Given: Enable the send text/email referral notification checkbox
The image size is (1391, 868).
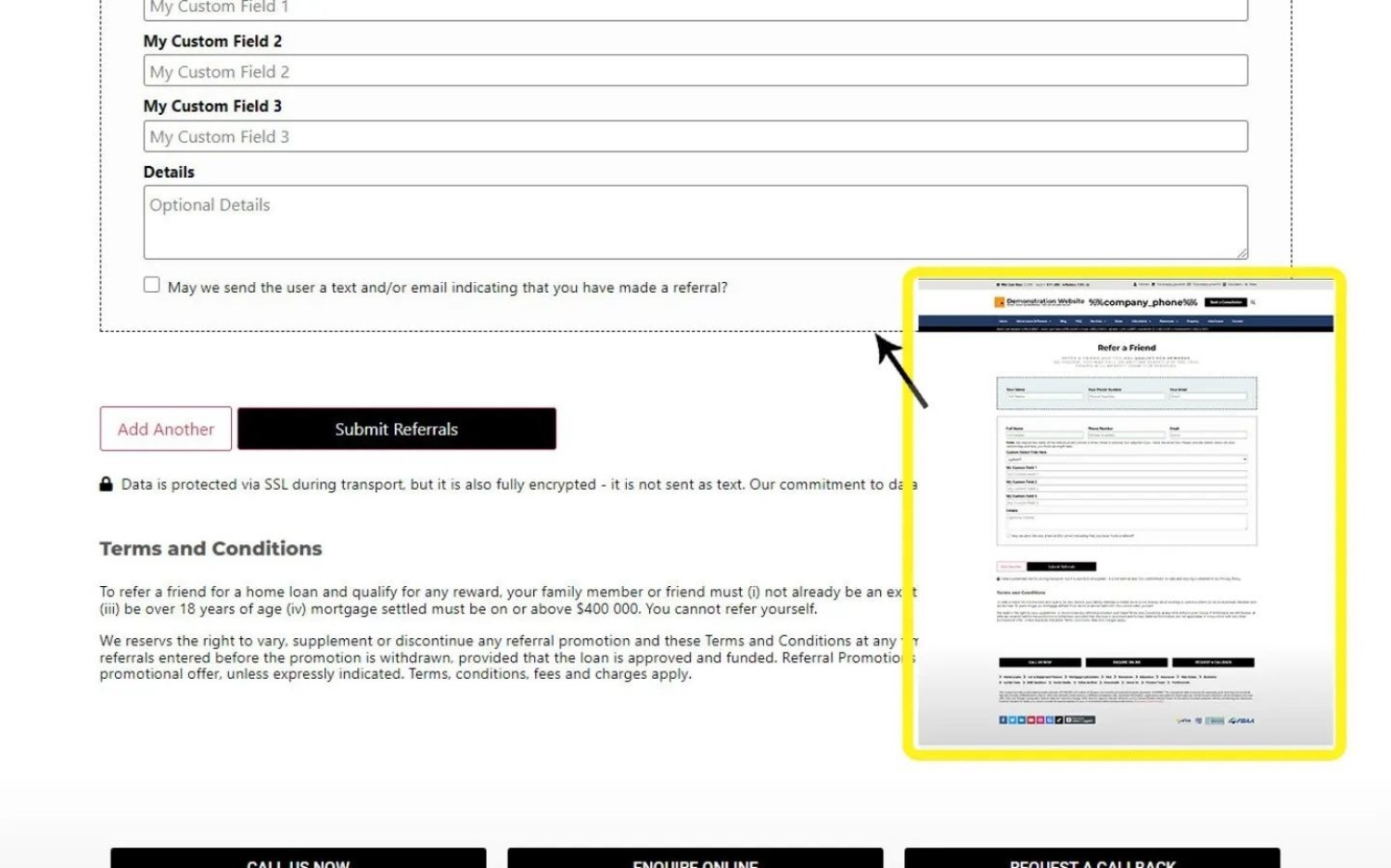Looking at the screenshot, I should (x=151, y=286).
